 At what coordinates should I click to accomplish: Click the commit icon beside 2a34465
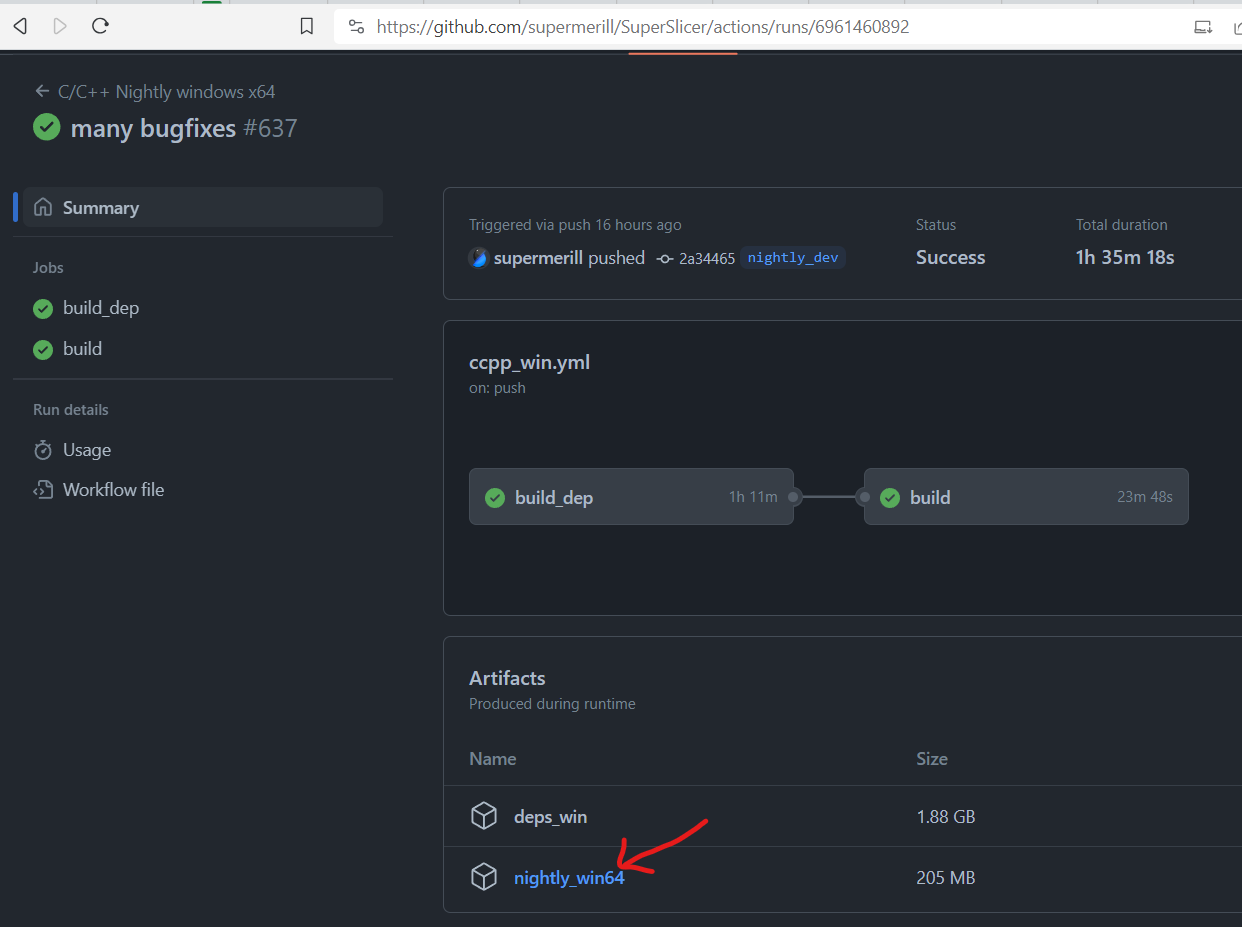pyautogui.click(x=665, y=257)
